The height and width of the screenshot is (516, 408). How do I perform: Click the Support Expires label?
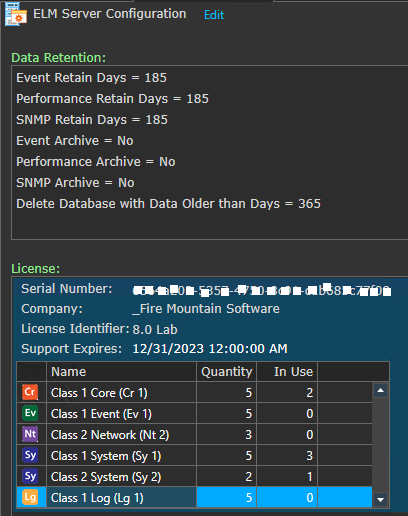[x=72, y=349]
